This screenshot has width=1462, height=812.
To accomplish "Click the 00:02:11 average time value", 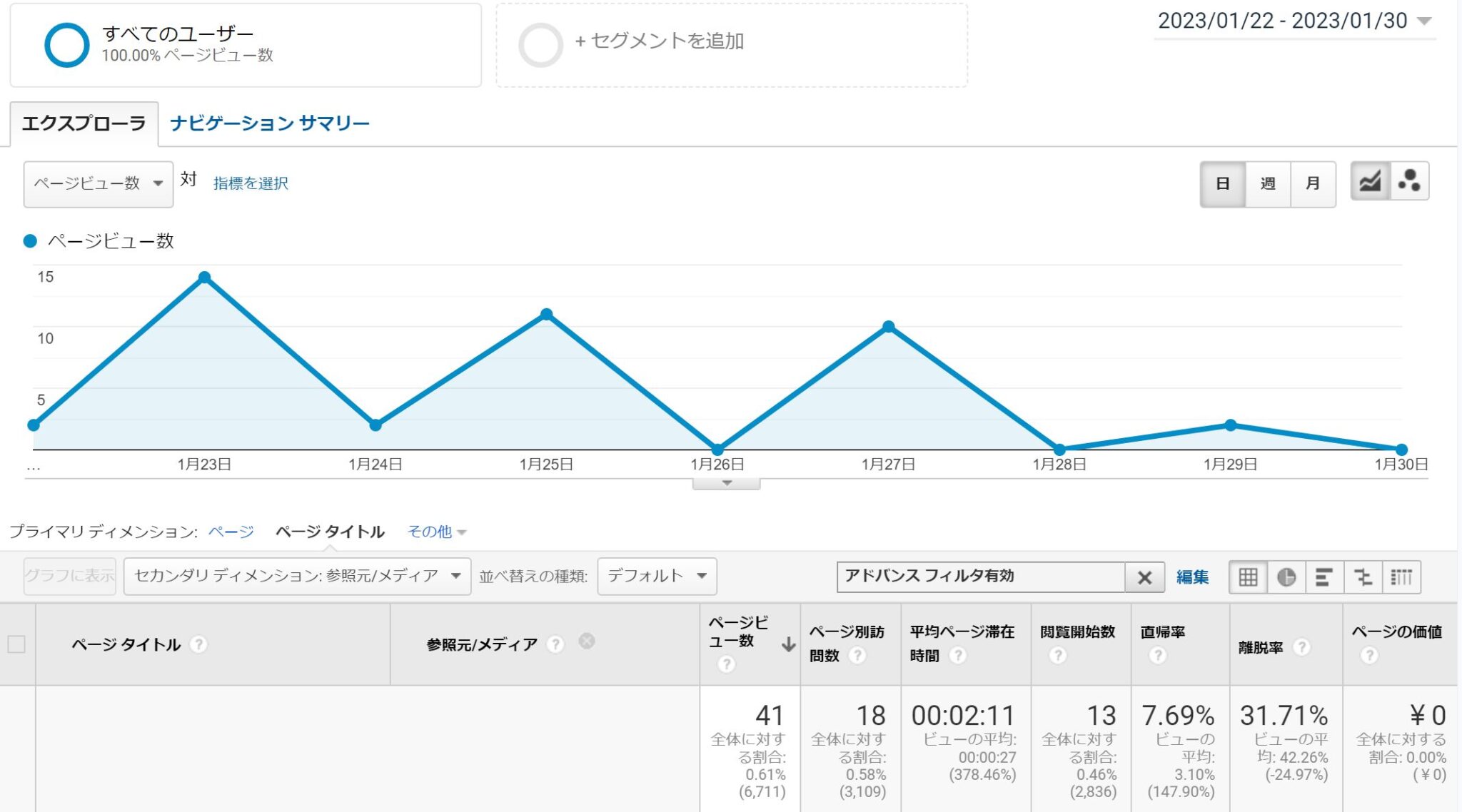I will [x=963, y=716].
